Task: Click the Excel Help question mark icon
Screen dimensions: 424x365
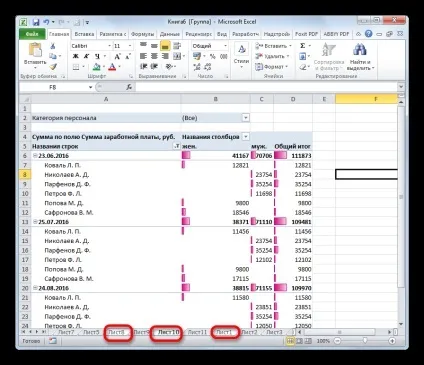Action: [x=368, y=34]
